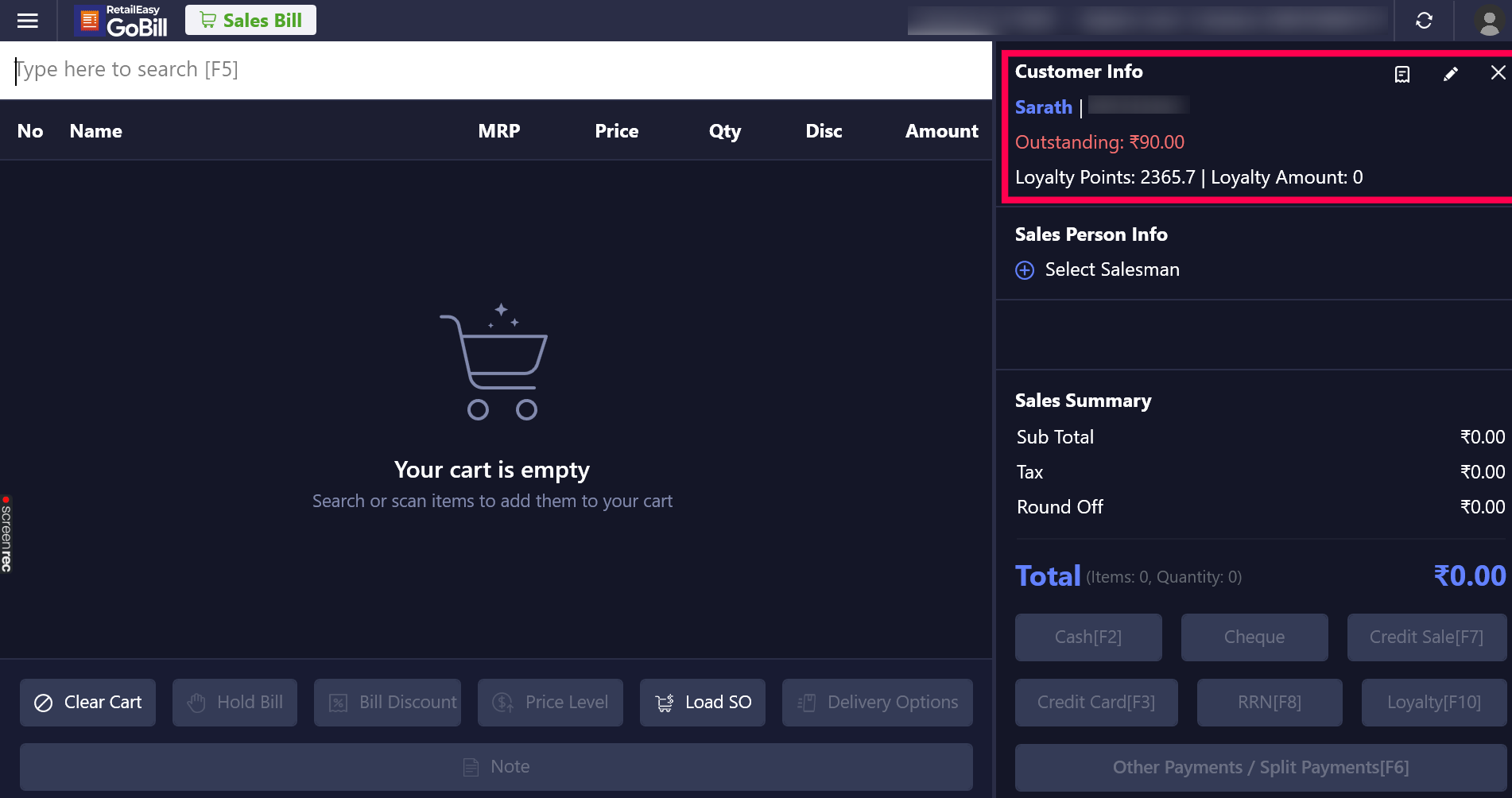Viewport: 1512px width, 798px height.
Task: Open the customer name Sarath link
Action: (1043, 107)
